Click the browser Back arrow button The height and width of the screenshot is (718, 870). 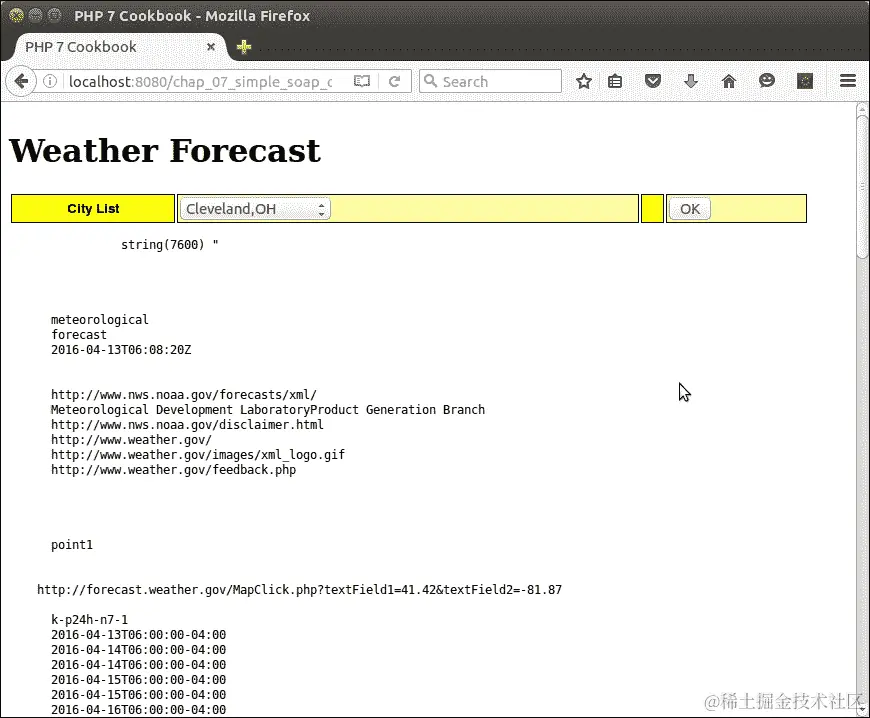click(x=21, y=82)
